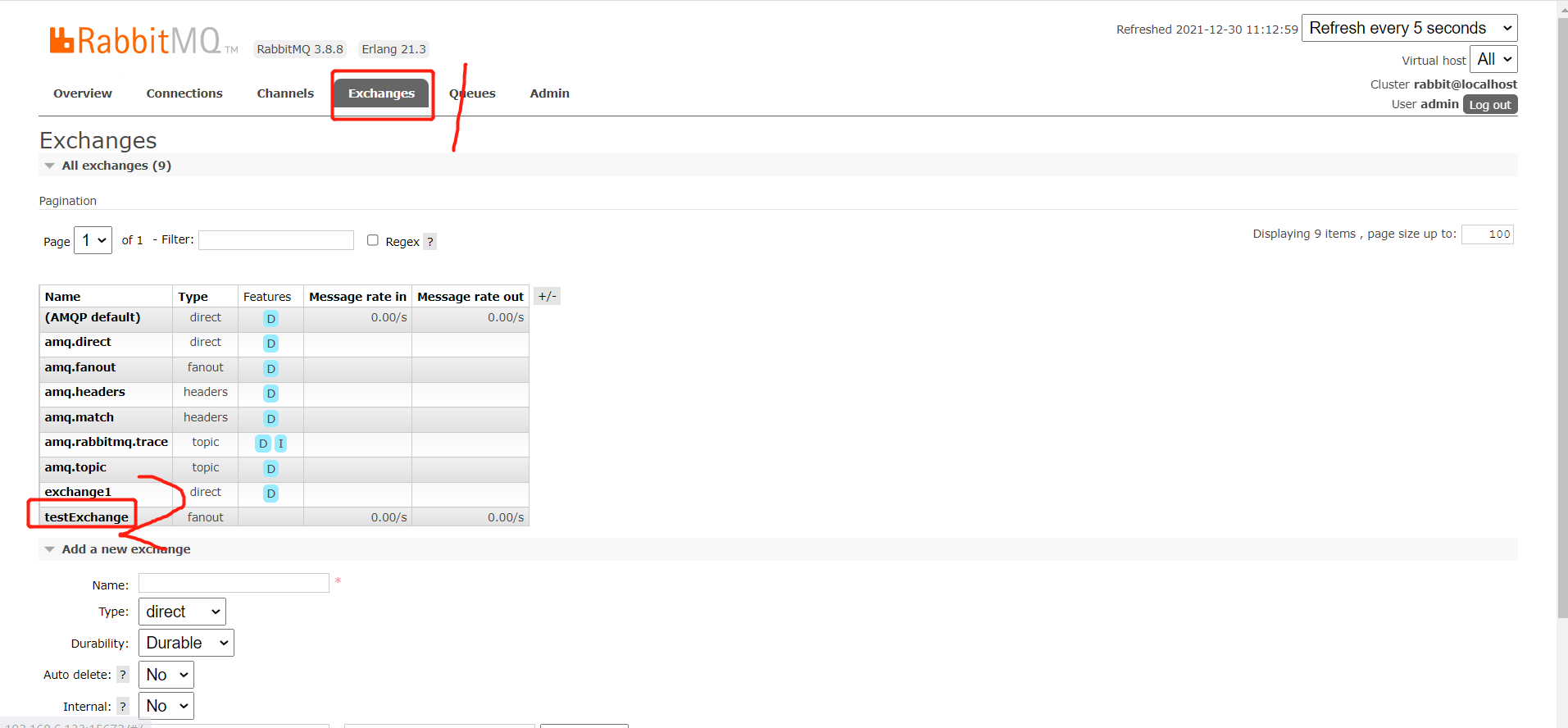
Task: Go to the Overview tab
Action: click(83, 93)
